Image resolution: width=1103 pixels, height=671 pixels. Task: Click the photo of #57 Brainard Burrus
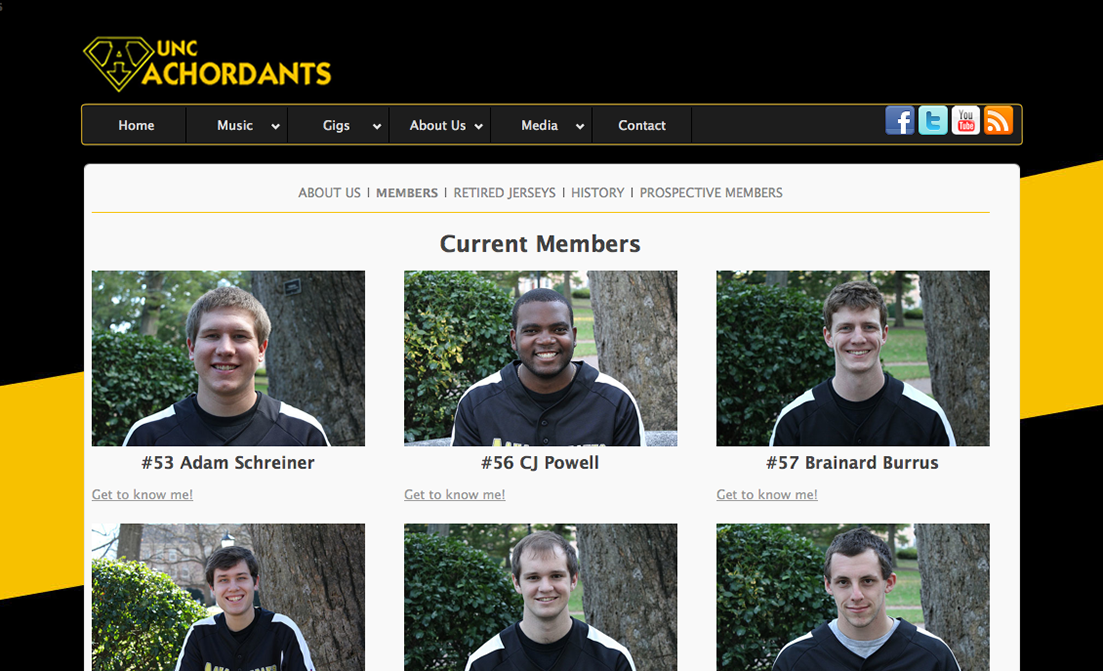[853, 358]
